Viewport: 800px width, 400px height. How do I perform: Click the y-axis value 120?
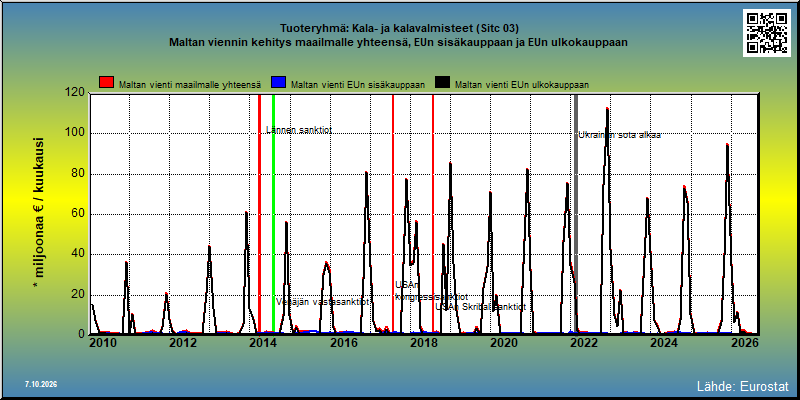point(75,92)
